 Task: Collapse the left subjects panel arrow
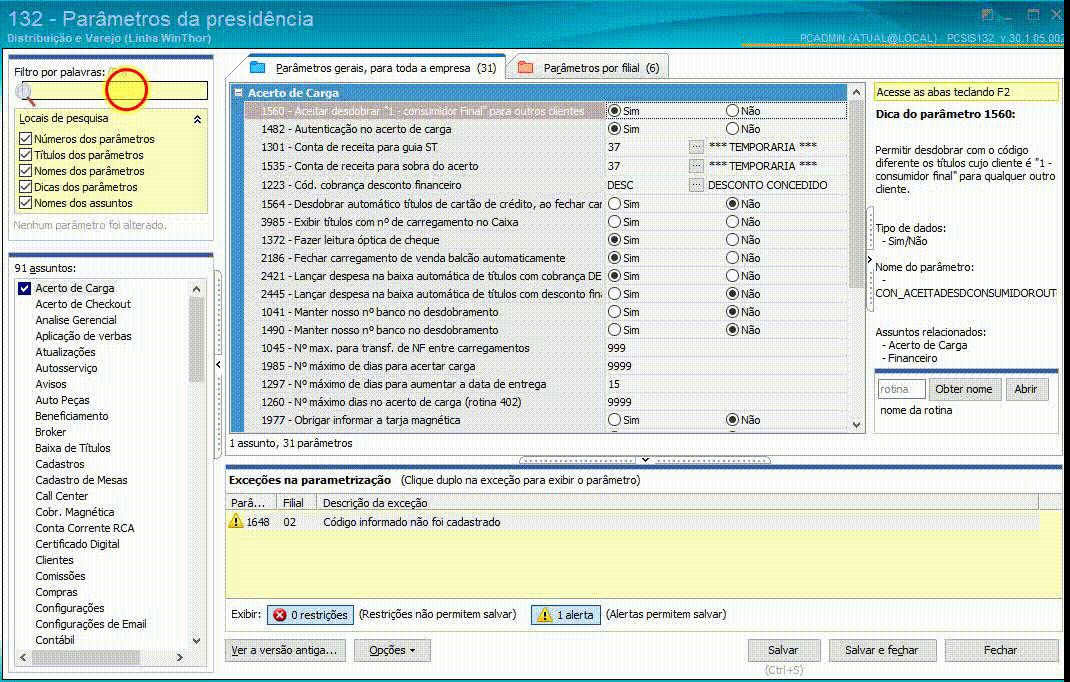coord(218,365)
